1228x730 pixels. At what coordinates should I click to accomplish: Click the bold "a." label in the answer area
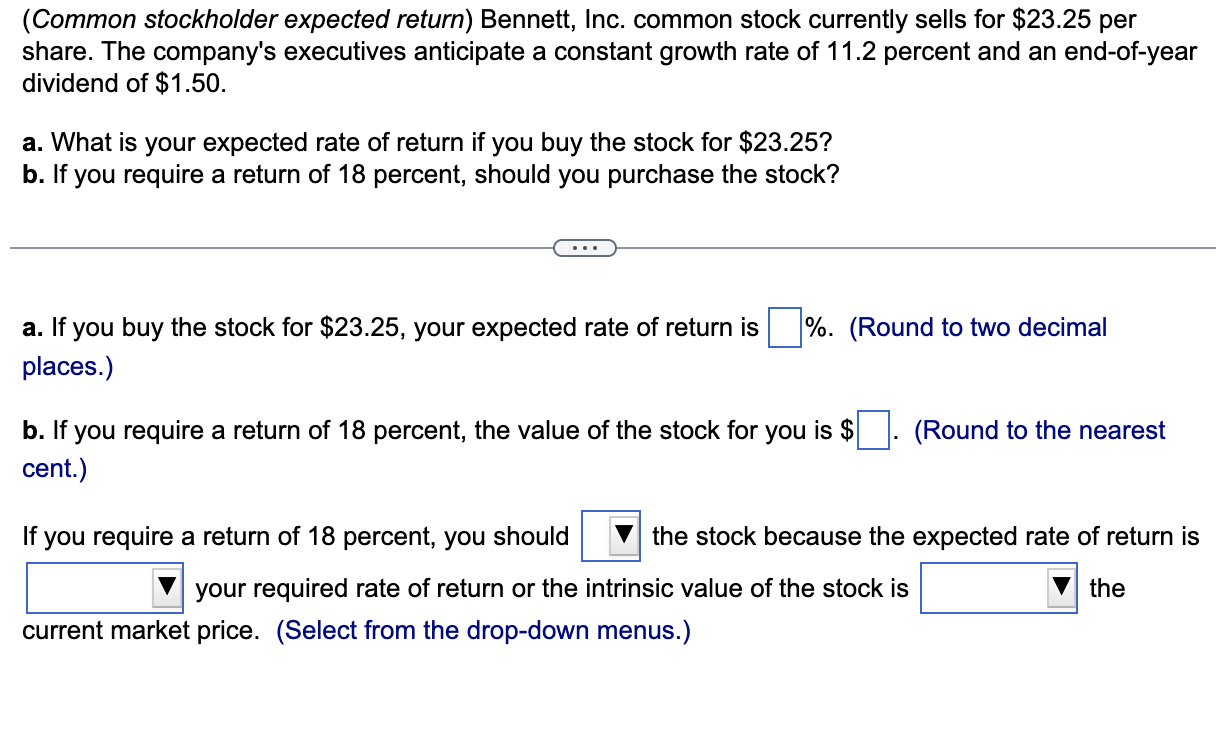pos(33,327)
